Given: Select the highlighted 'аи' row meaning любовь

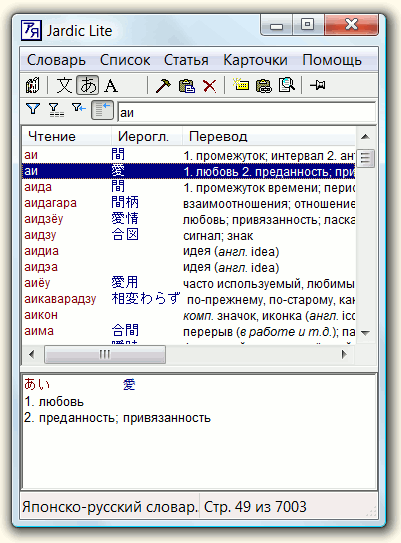Looking at the screenshot, I should coord(189,171).
